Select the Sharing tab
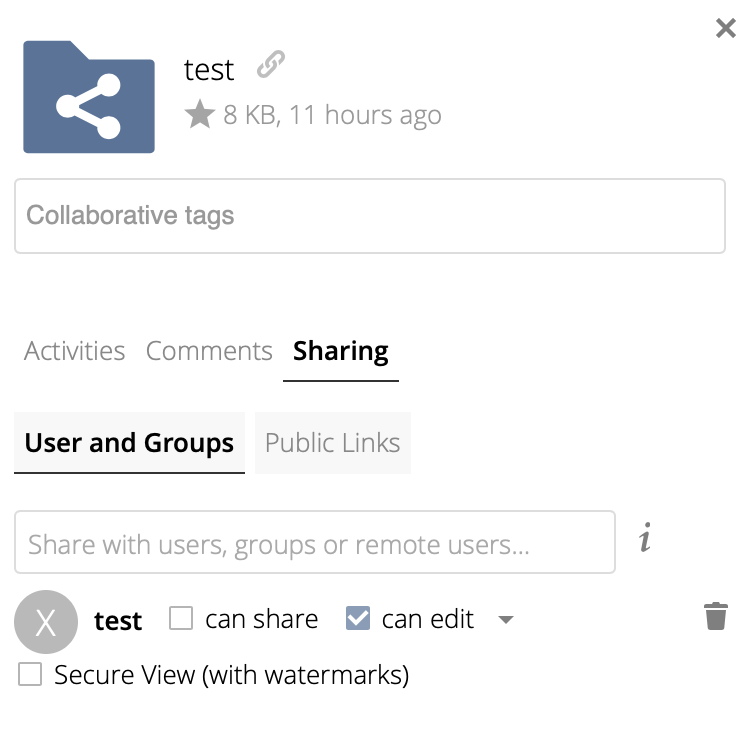Image resolution: width=742 pixels, height=750 pixels. click(341, 351)
